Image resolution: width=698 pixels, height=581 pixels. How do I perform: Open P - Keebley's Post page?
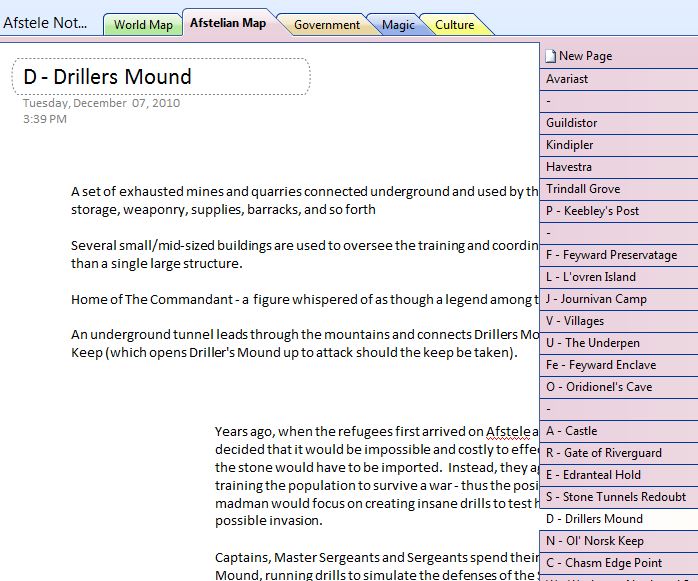click(x=619, y=211)
